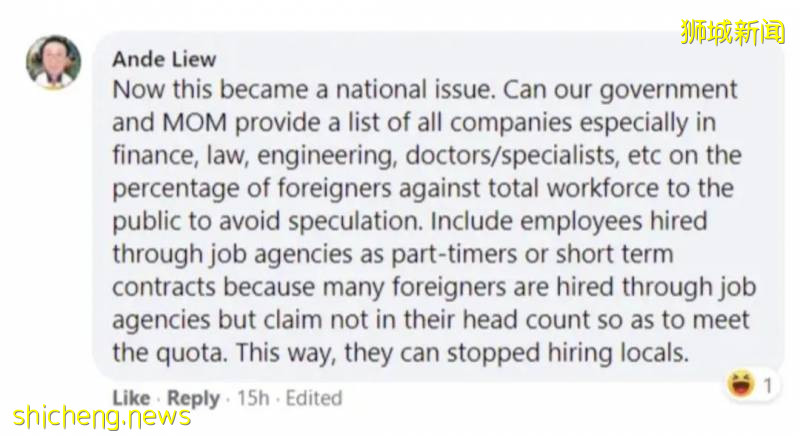Click Ande Liew's profile picture
This screenshot has width=800, height=436.
tap(53, 63)
